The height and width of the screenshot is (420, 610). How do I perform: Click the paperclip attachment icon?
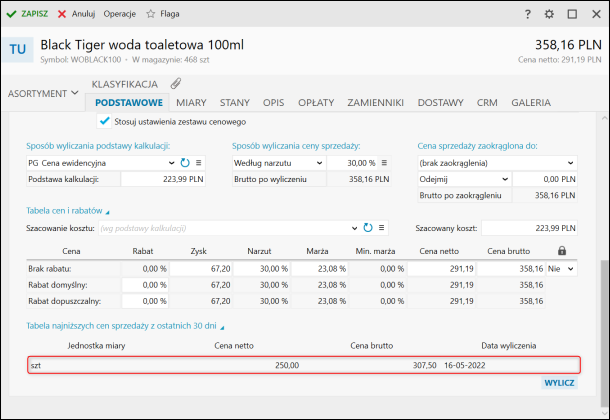176,84
